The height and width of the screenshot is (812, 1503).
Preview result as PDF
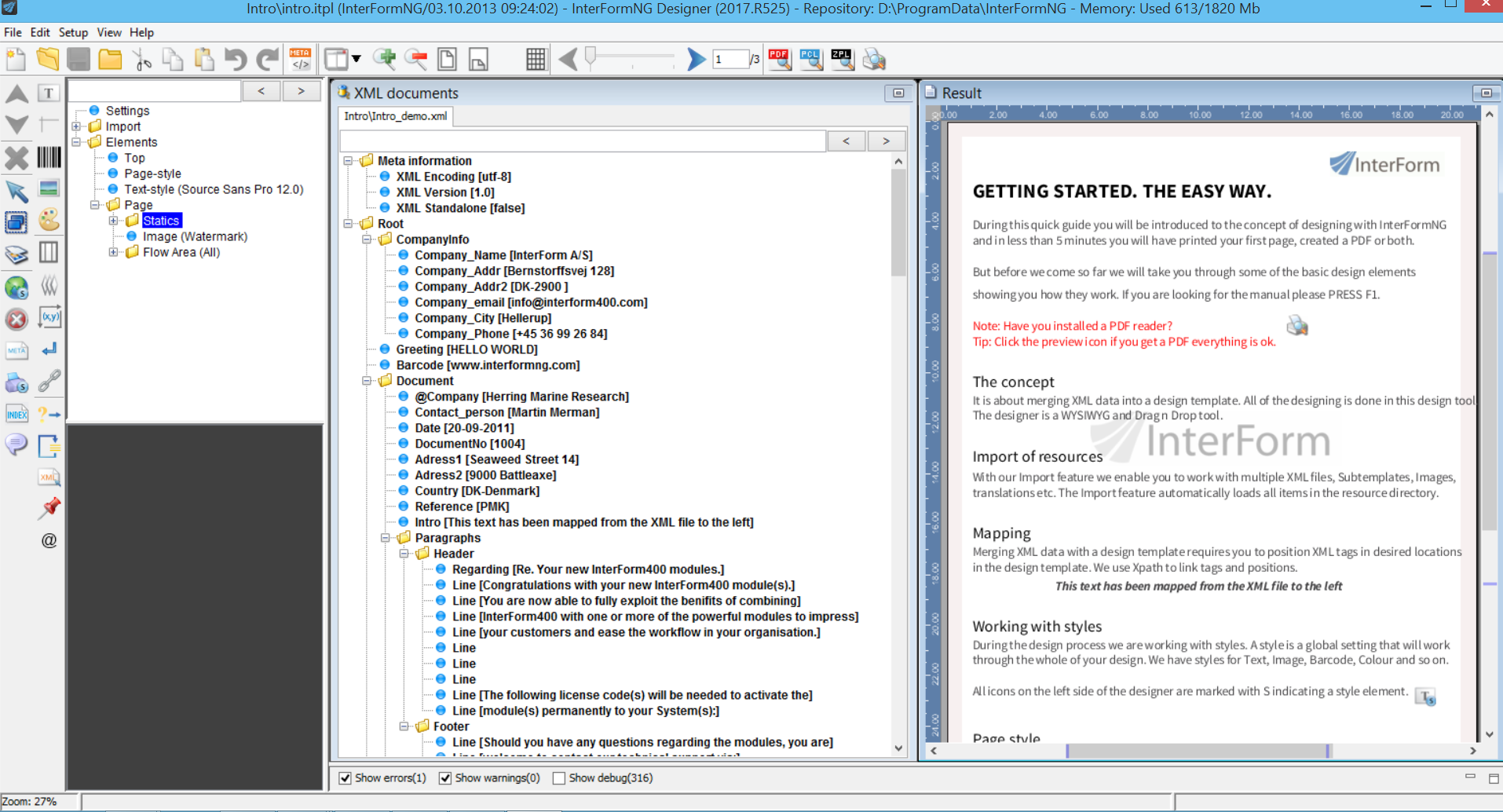(779, 60)
